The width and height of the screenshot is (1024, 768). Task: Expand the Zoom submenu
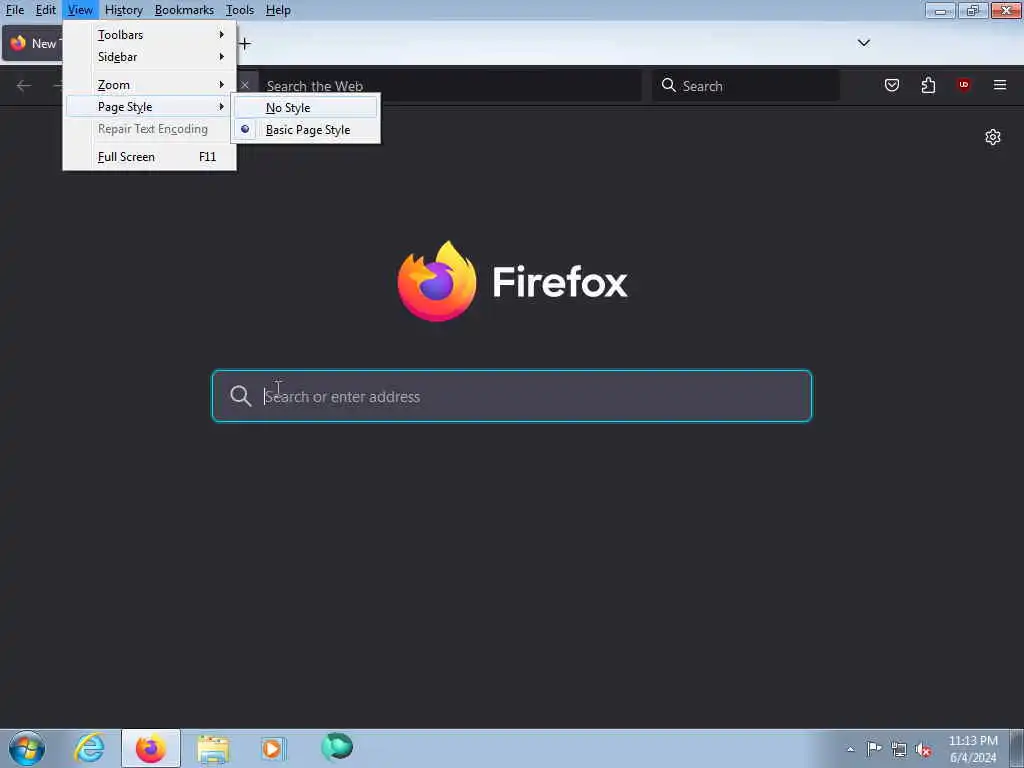click(x=150, y=85)
